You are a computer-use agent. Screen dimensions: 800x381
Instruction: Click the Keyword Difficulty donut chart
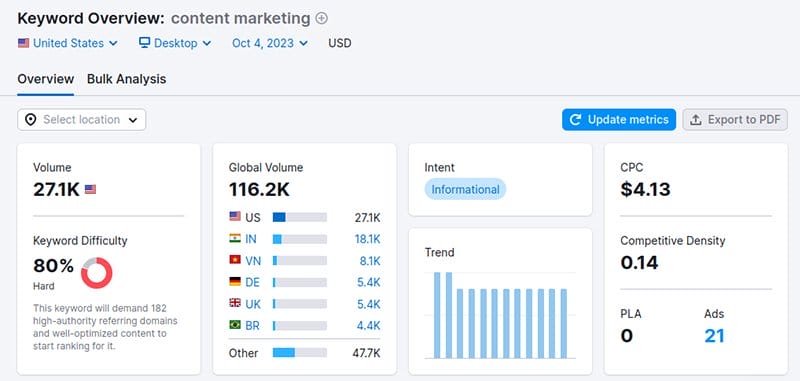click(x=96, y=273)
